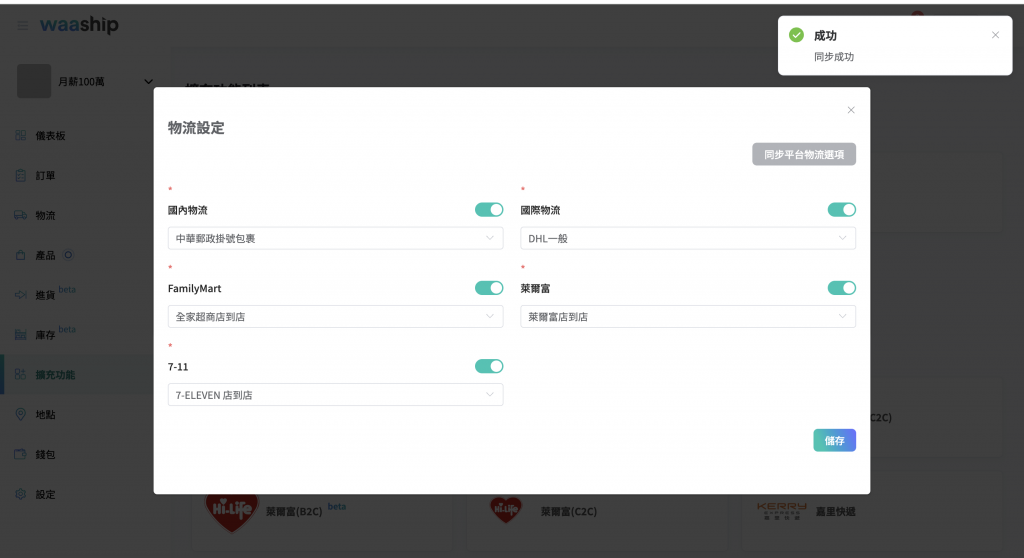1024x558 pixels.
Task: Toggle the 7-11 switch off
Action: [489, 366]
